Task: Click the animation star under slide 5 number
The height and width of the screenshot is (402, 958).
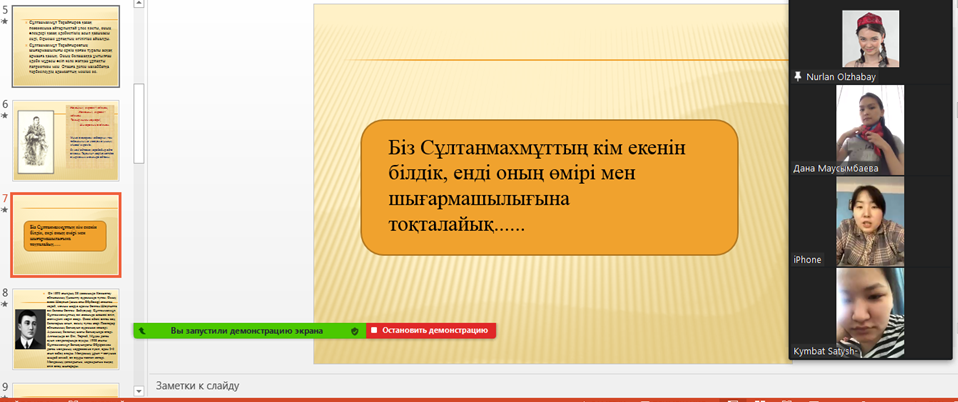Action: [5, 21]
